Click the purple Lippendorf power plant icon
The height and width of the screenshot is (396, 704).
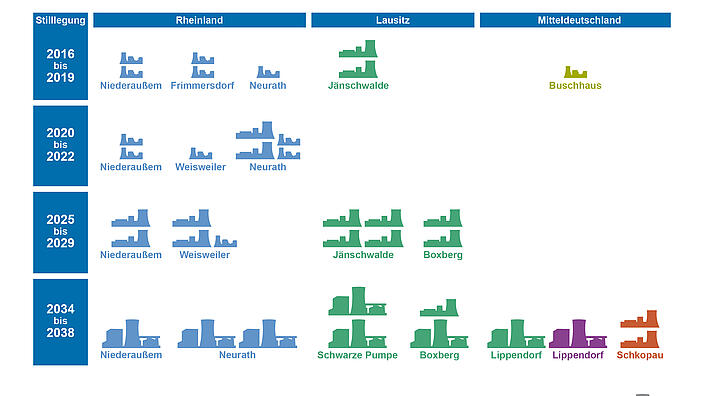tap(578, 334)
